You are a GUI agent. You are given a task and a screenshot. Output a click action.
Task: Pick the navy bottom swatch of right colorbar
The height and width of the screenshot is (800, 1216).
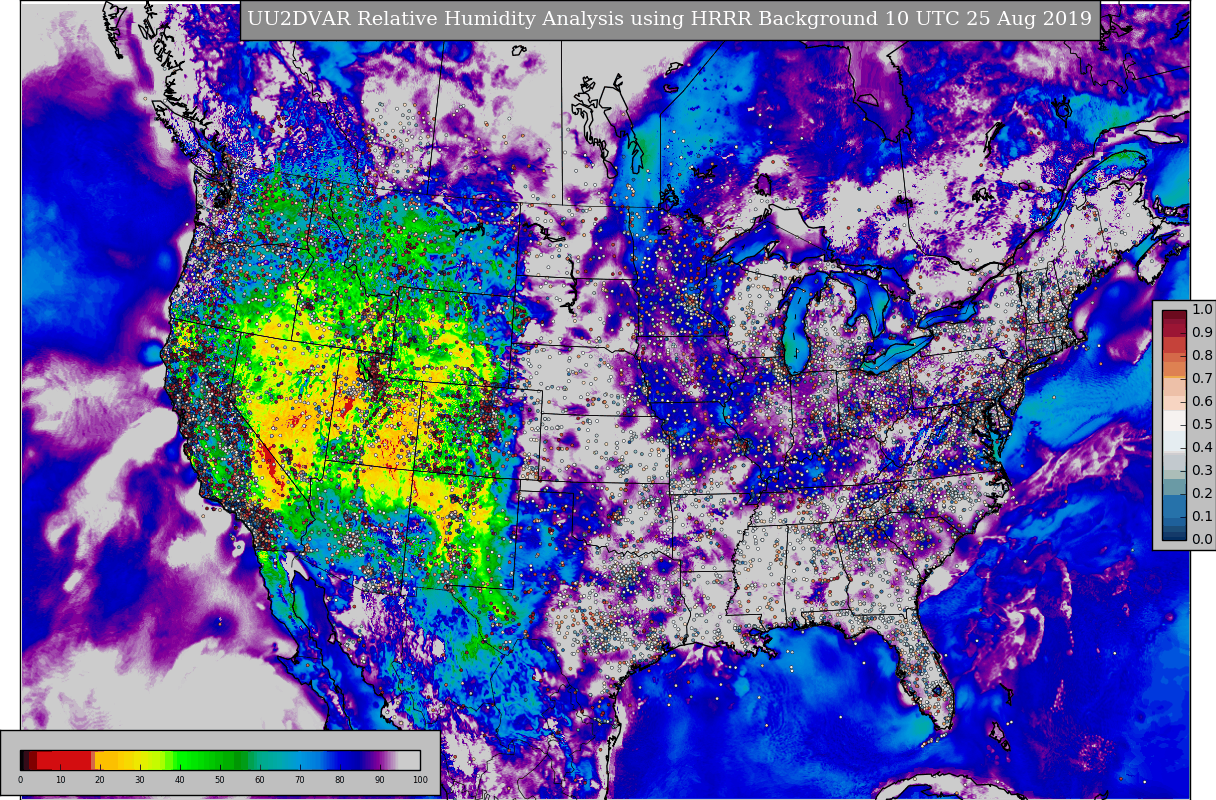[x=1174, y=535]
